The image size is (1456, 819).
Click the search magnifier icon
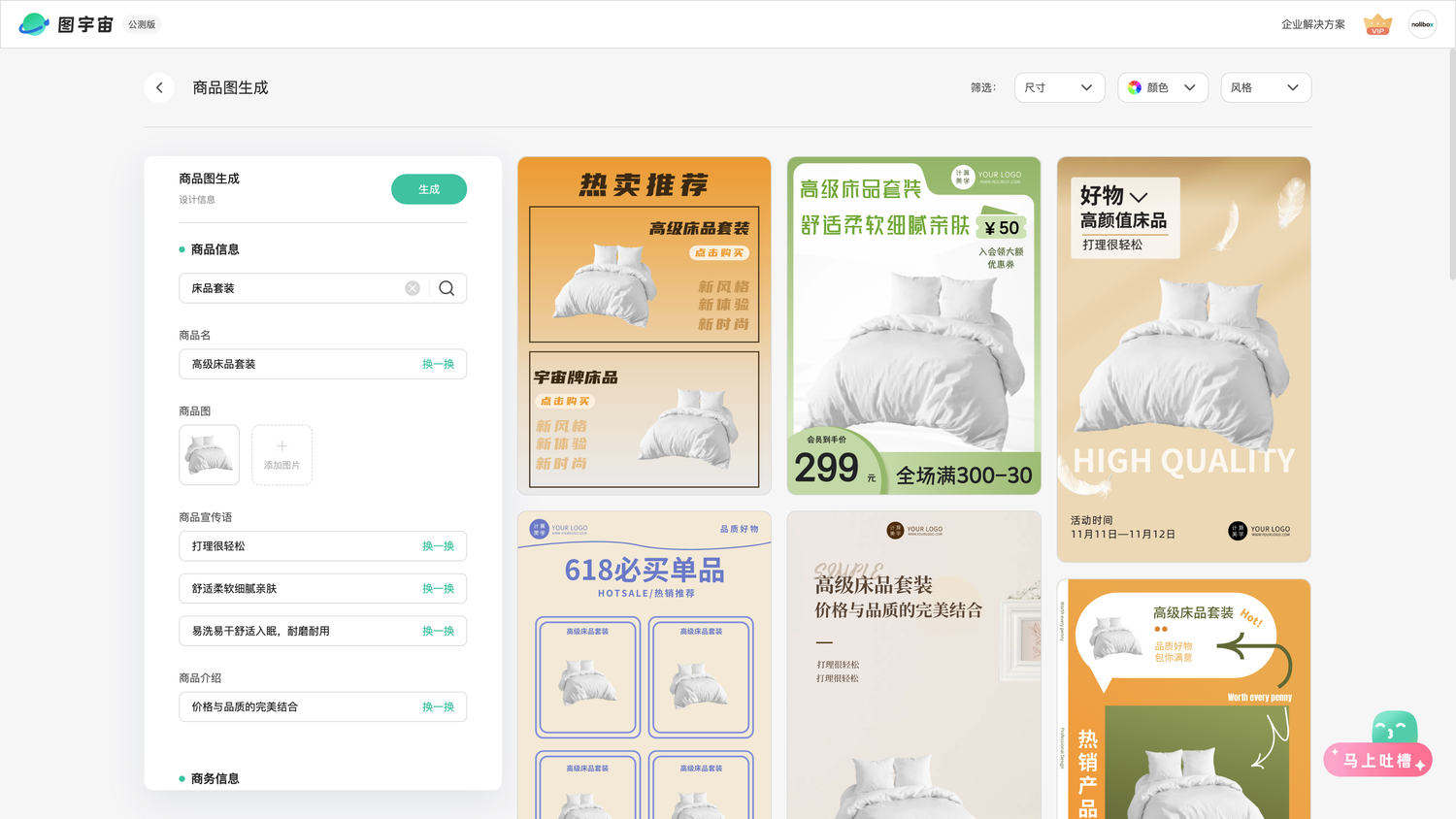pos(447,288)
